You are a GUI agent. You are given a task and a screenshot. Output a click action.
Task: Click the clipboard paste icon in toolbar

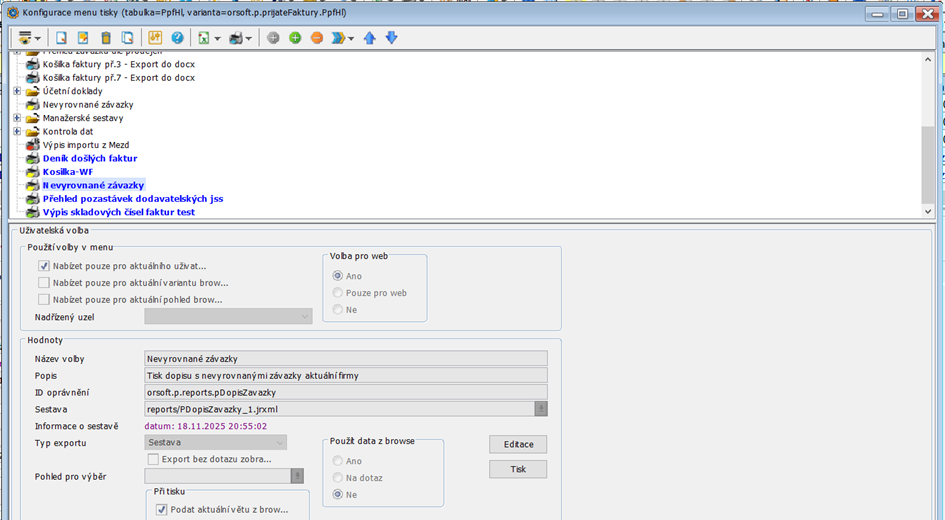pyautogui.click(x=106, y=38)
